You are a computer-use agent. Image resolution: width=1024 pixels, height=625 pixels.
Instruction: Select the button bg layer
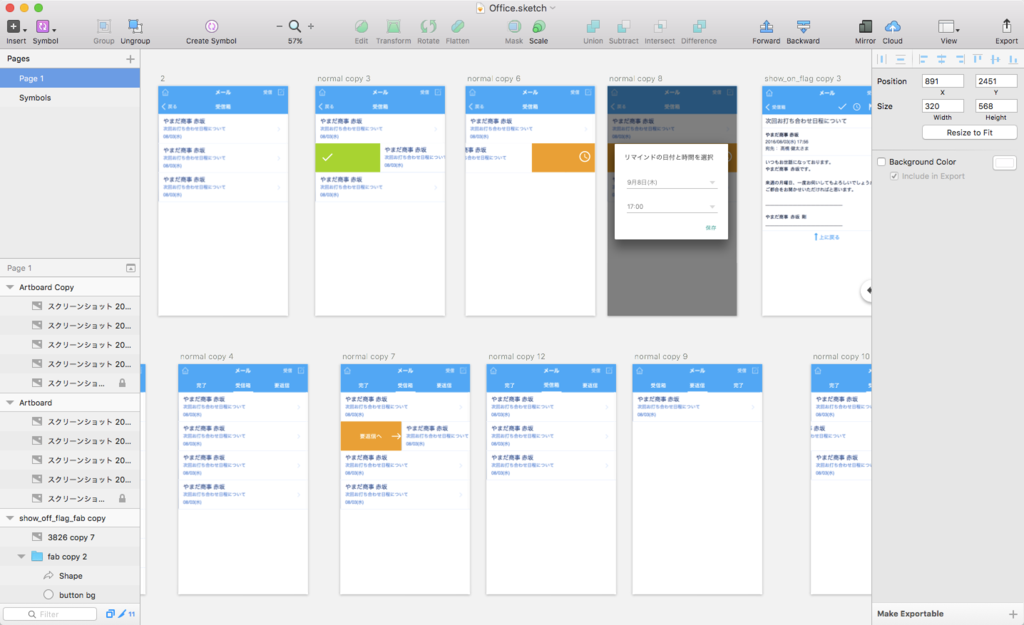(x=70, y=595)
